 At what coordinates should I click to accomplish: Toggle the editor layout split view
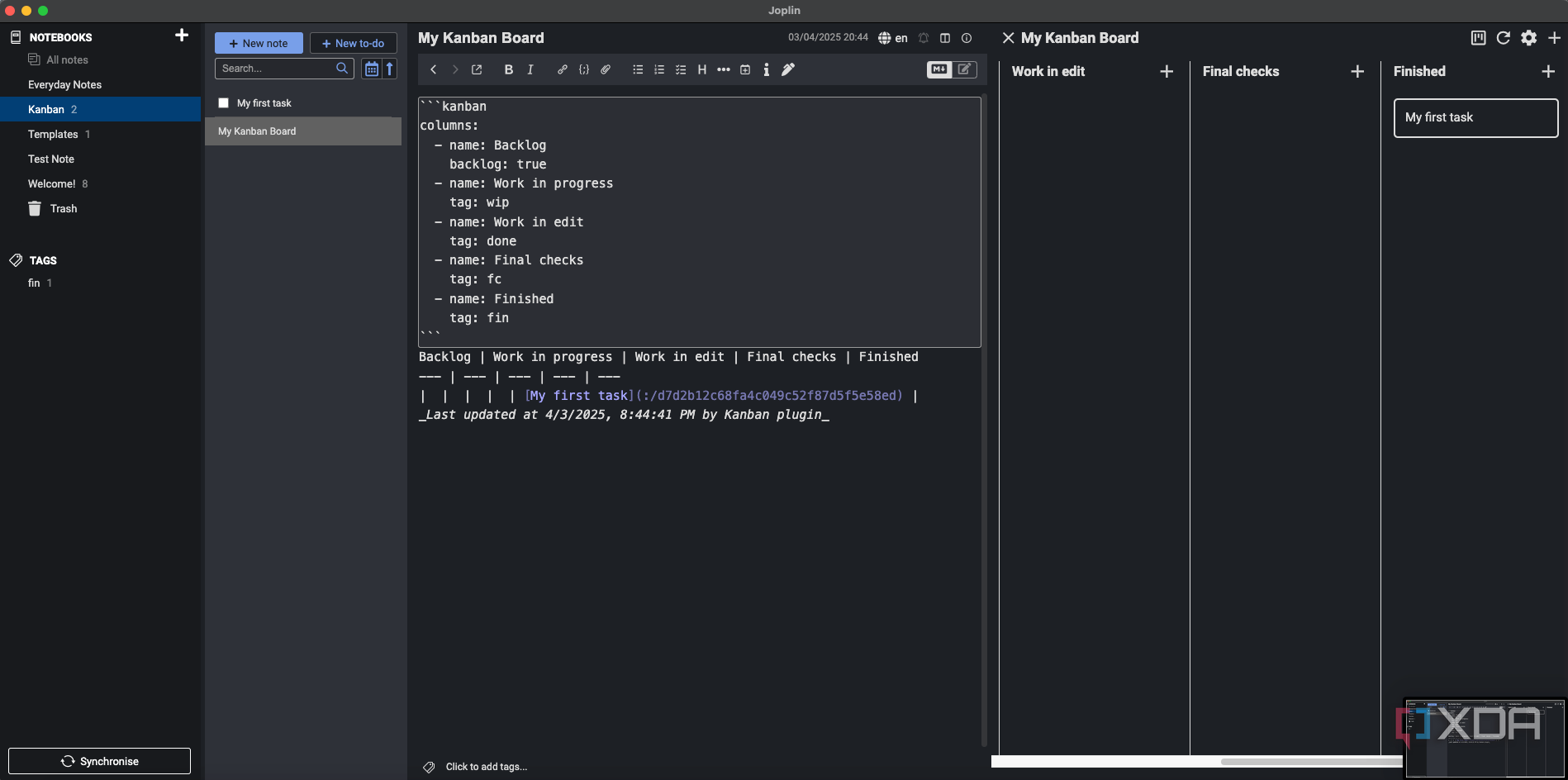pyautogui.click(x=945, y=38)
